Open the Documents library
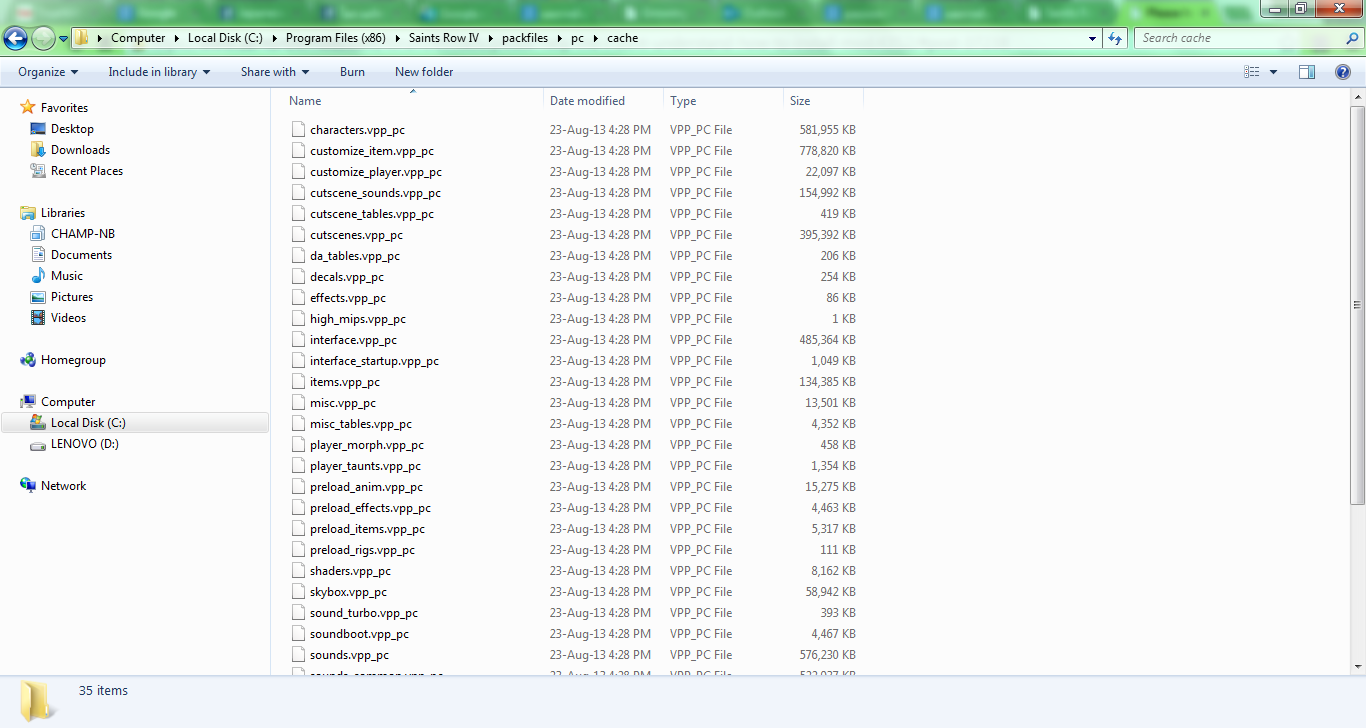The height and width of the screenshot is (728, 1366). 81,255
